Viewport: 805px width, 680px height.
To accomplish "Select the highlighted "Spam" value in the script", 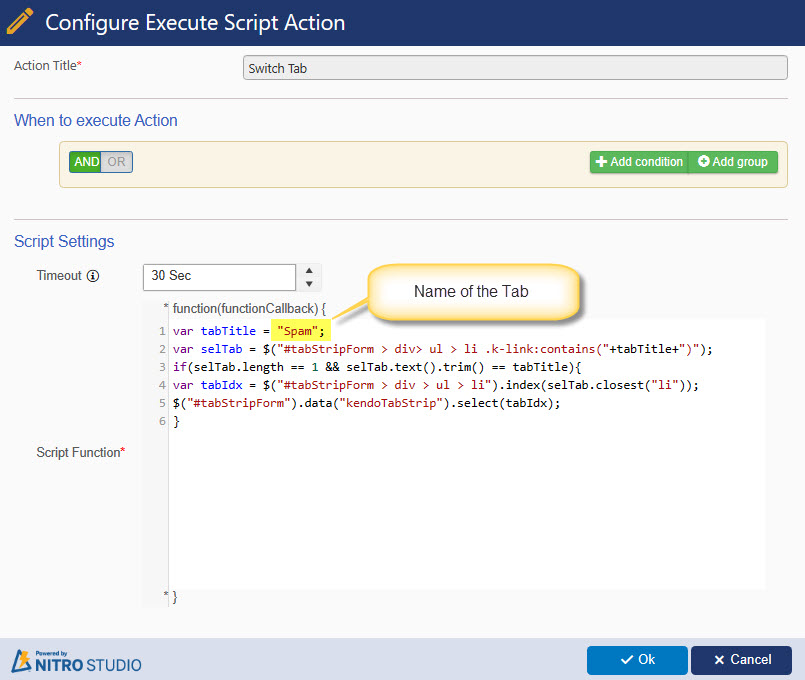I will click(x=299, y=329).
